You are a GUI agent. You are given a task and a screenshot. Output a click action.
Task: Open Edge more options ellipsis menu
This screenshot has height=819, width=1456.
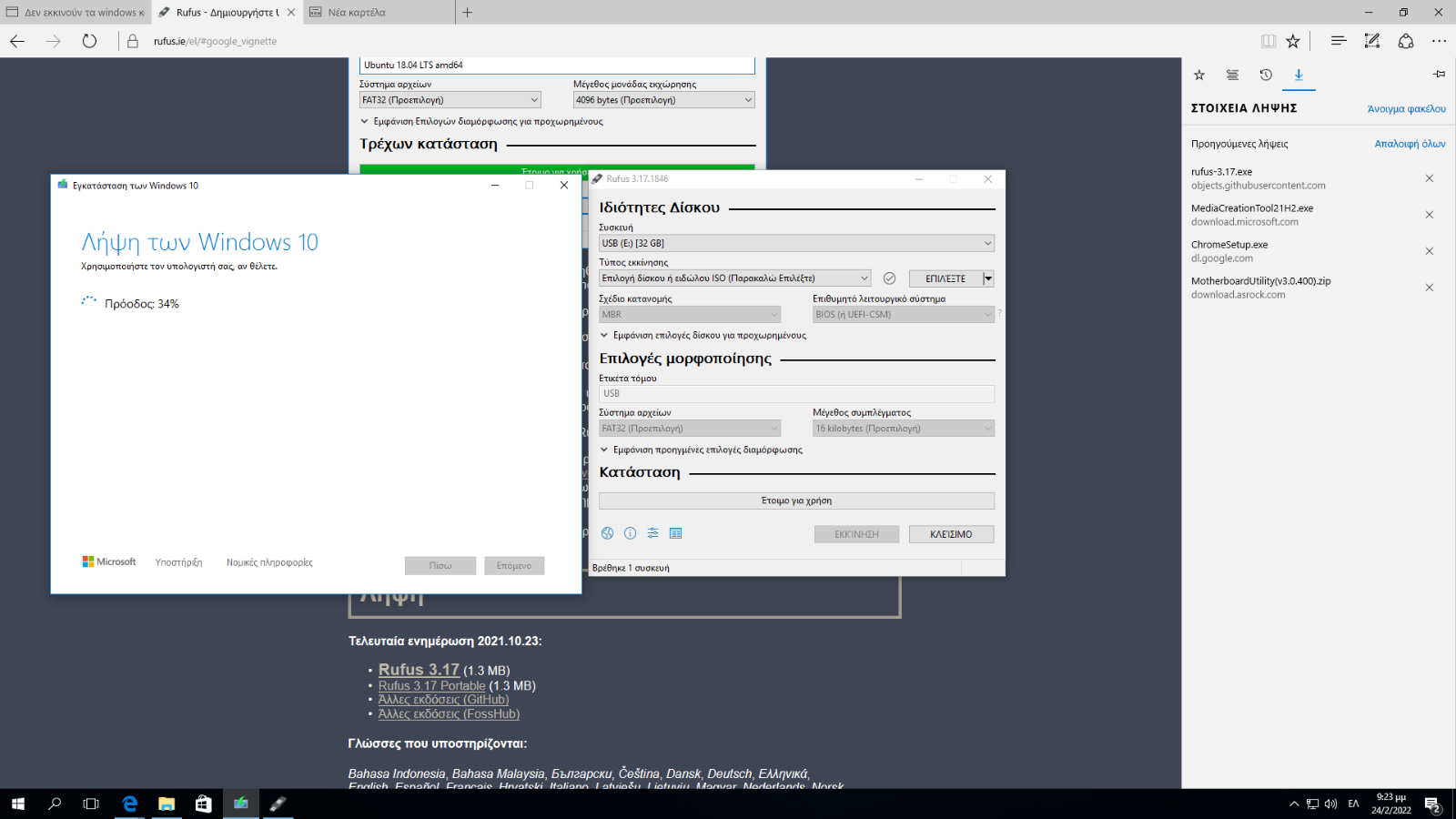[1439, 41]
